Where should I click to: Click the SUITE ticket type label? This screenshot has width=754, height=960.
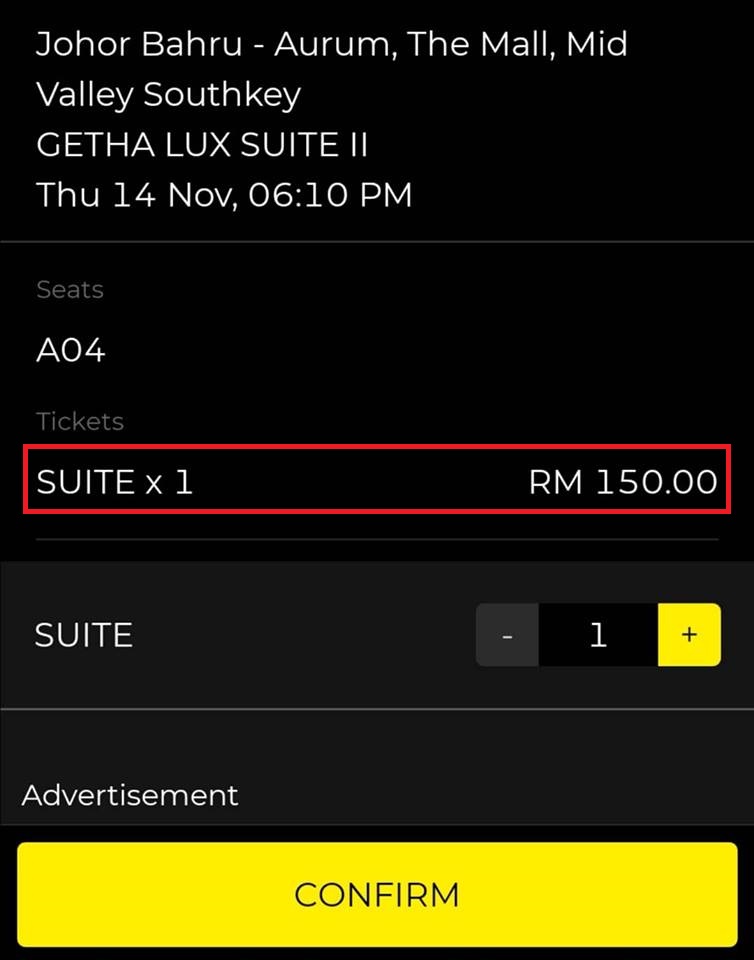(x=84, y=636)
